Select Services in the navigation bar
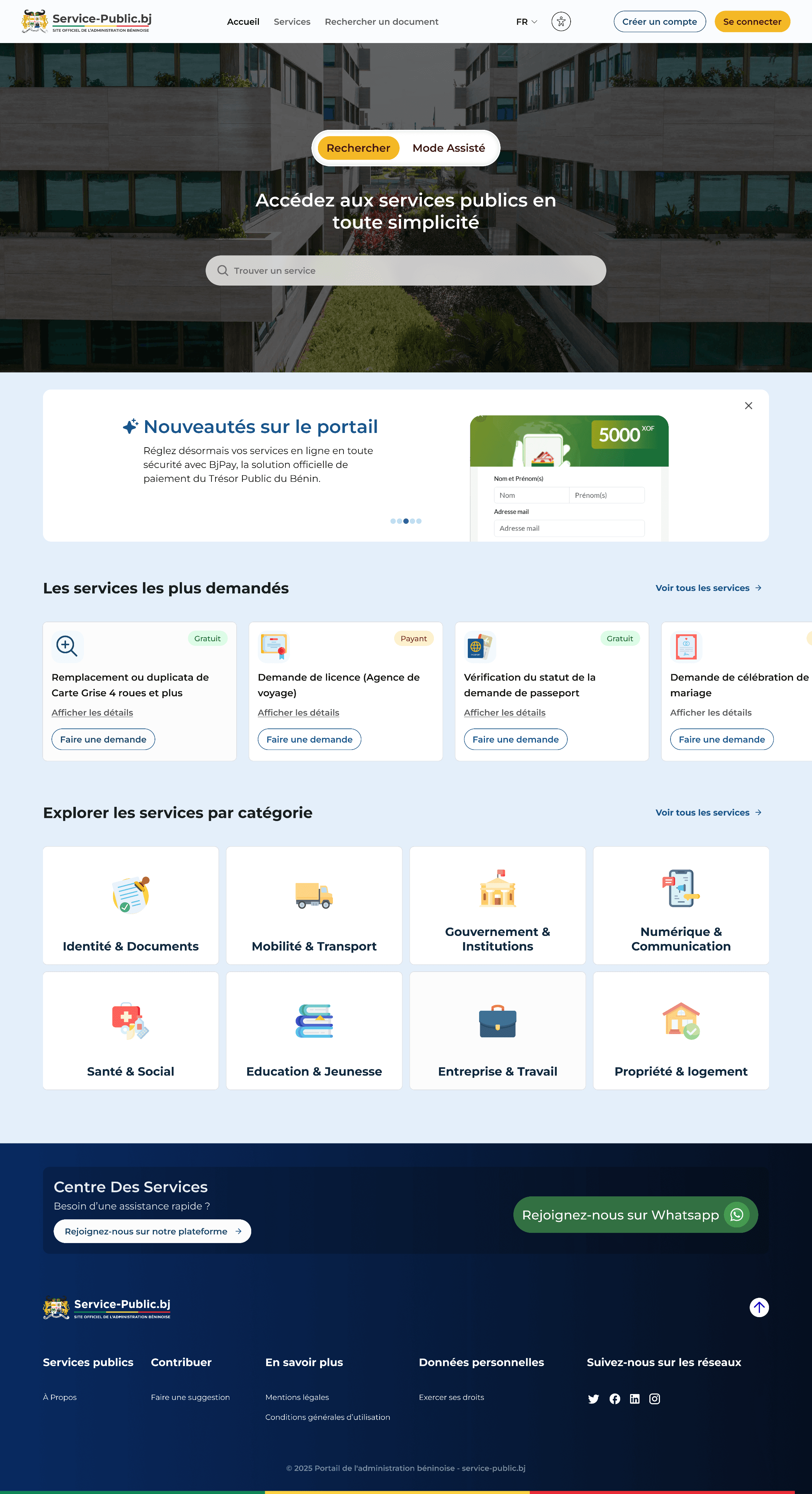812x1494 pixels. coord(292,22)
